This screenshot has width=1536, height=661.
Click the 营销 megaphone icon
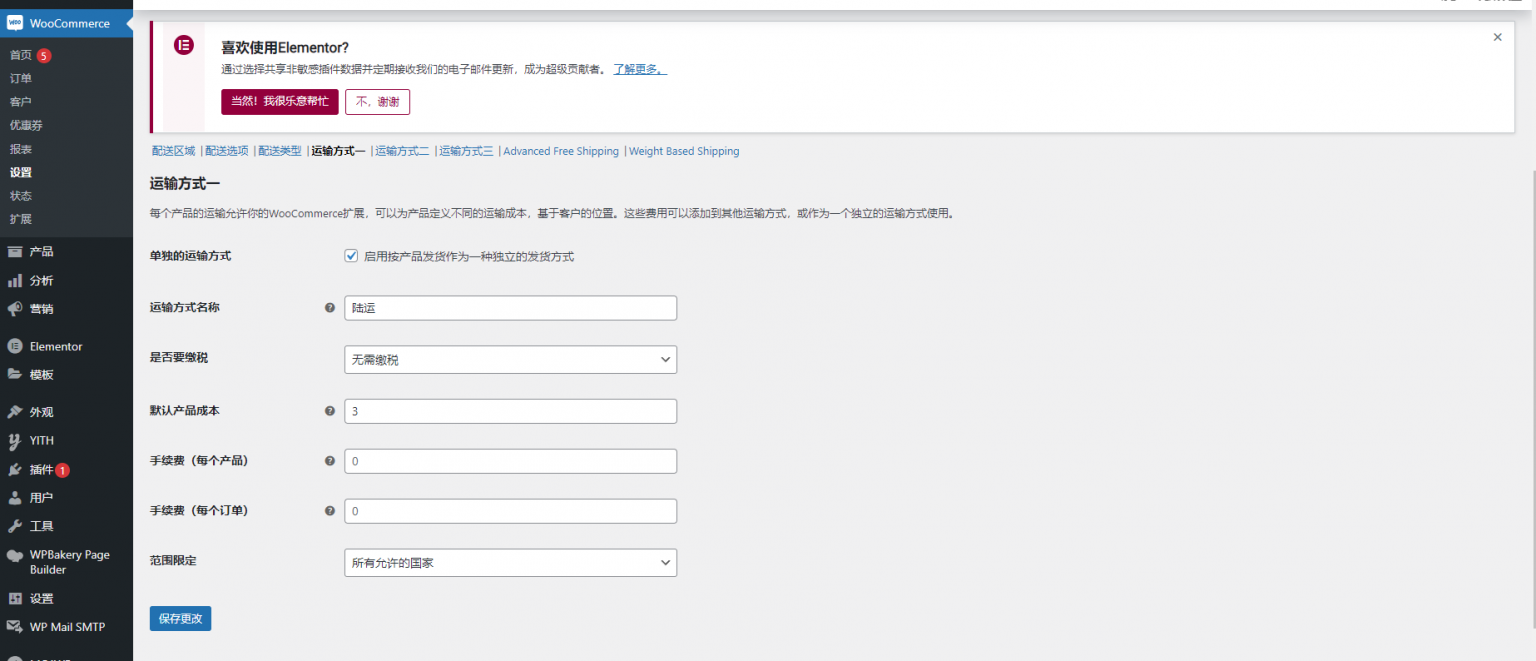click(x=15, y=309)
